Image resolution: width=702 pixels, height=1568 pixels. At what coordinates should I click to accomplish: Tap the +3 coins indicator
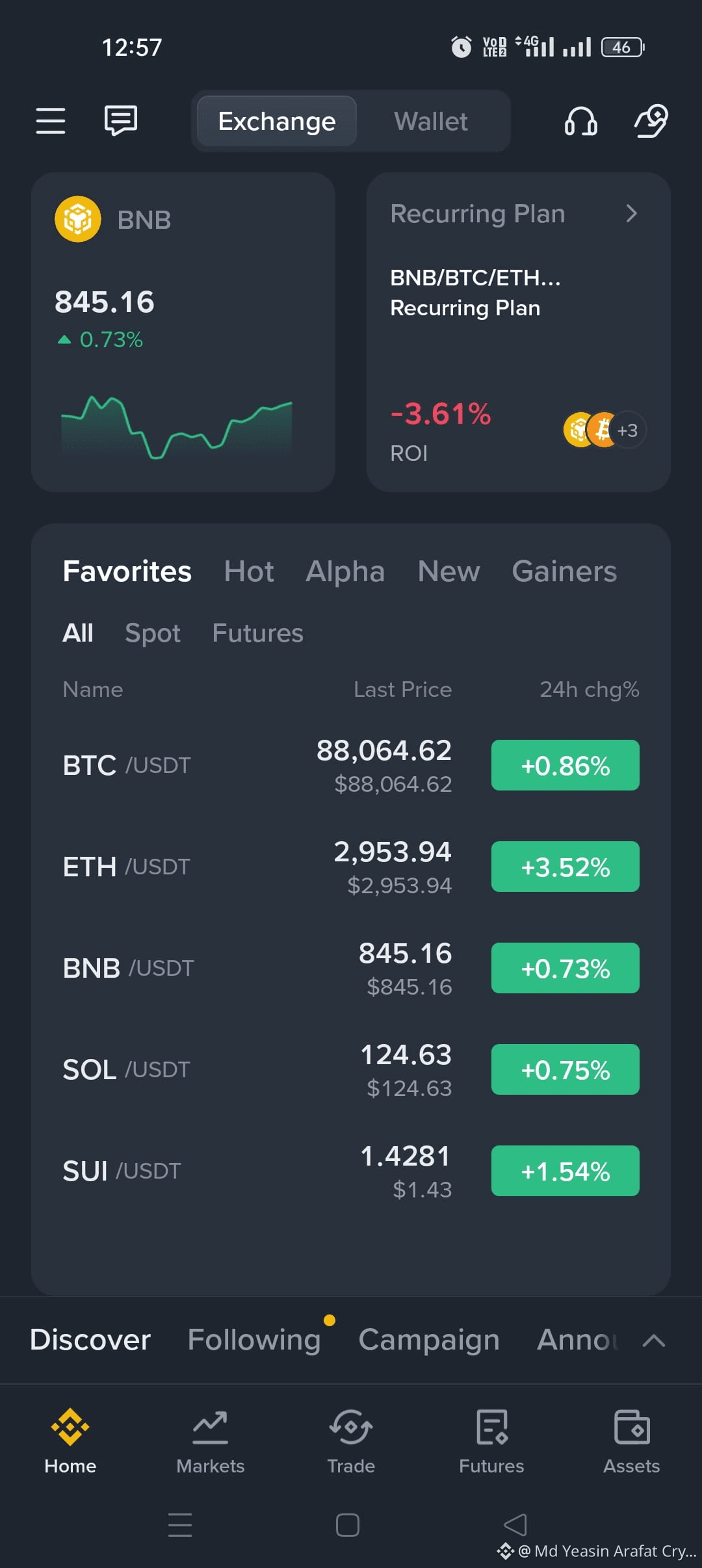(x=627, y=430)
